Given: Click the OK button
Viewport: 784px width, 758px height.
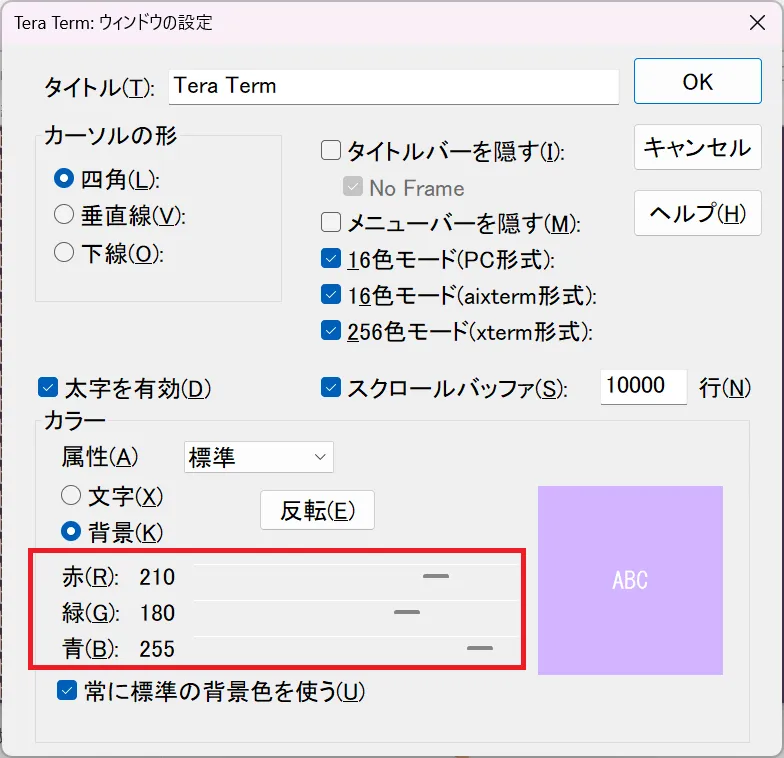Looking at the screenshot, I should pos(698,81).
